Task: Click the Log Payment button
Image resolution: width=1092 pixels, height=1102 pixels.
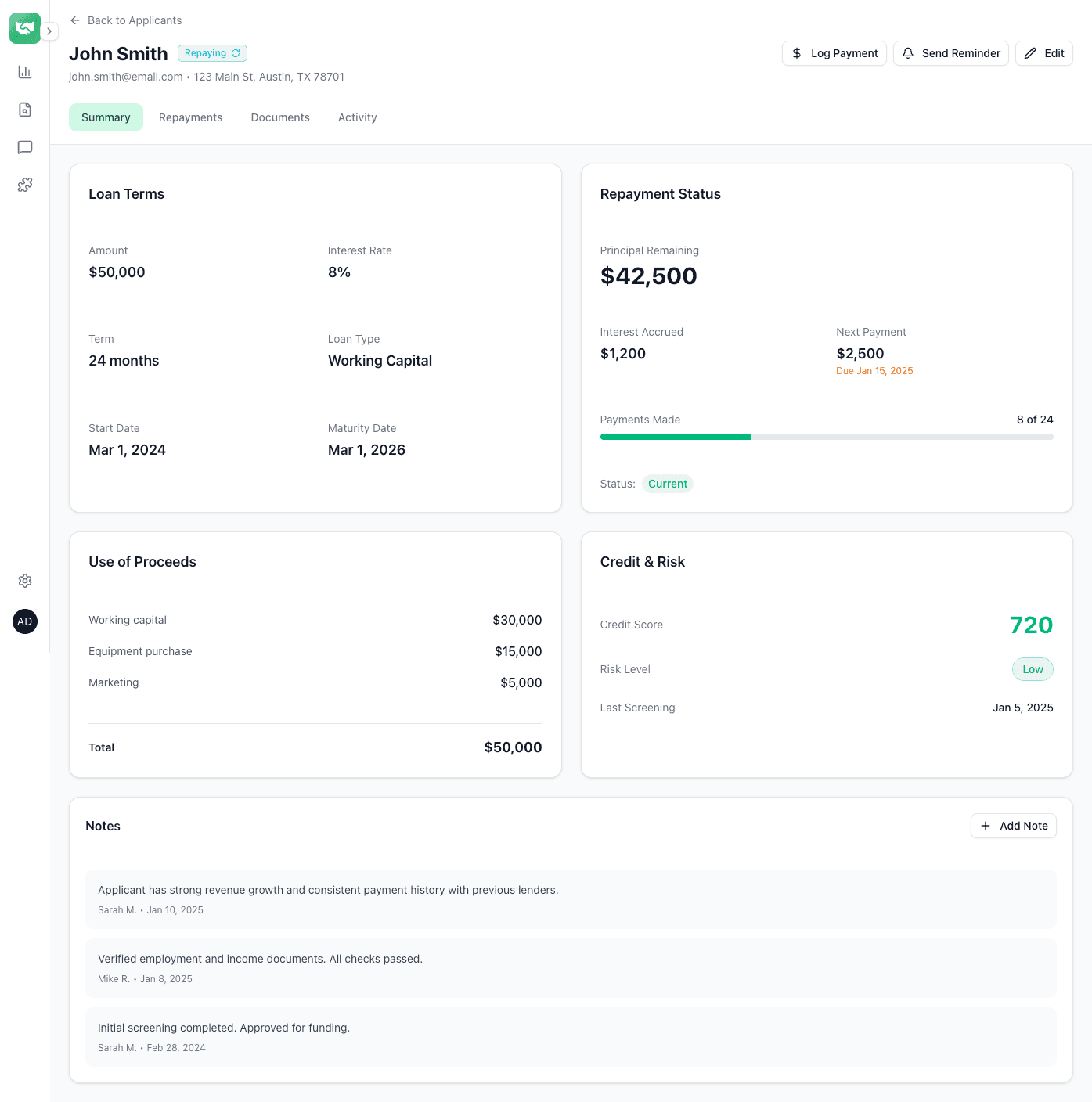Action: point(834,53)
